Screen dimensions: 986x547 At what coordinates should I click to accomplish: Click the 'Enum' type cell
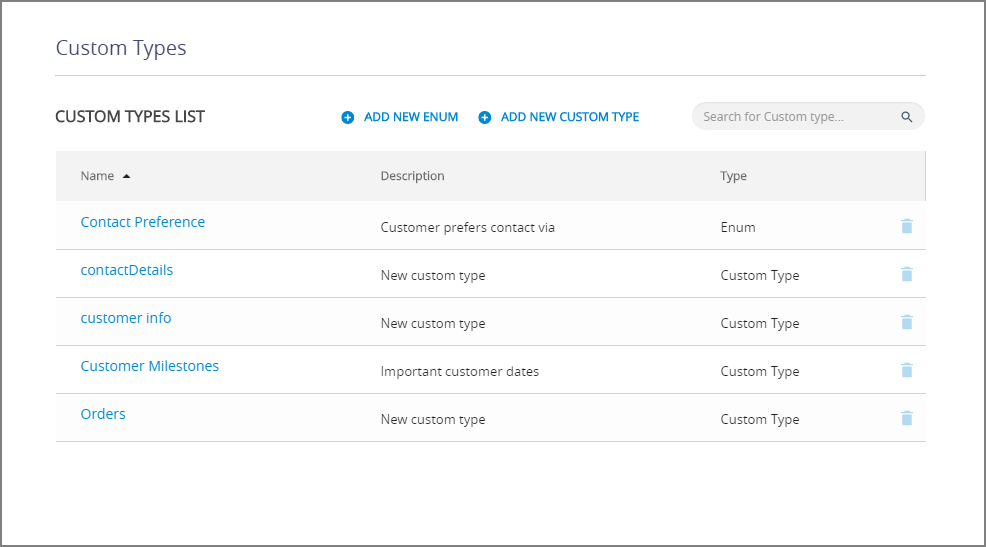738,228
